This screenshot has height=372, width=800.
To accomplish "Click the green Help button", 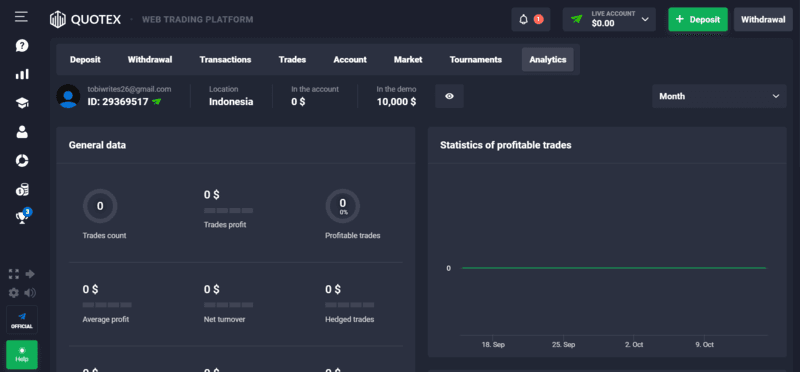I will (x=22, y=355).
